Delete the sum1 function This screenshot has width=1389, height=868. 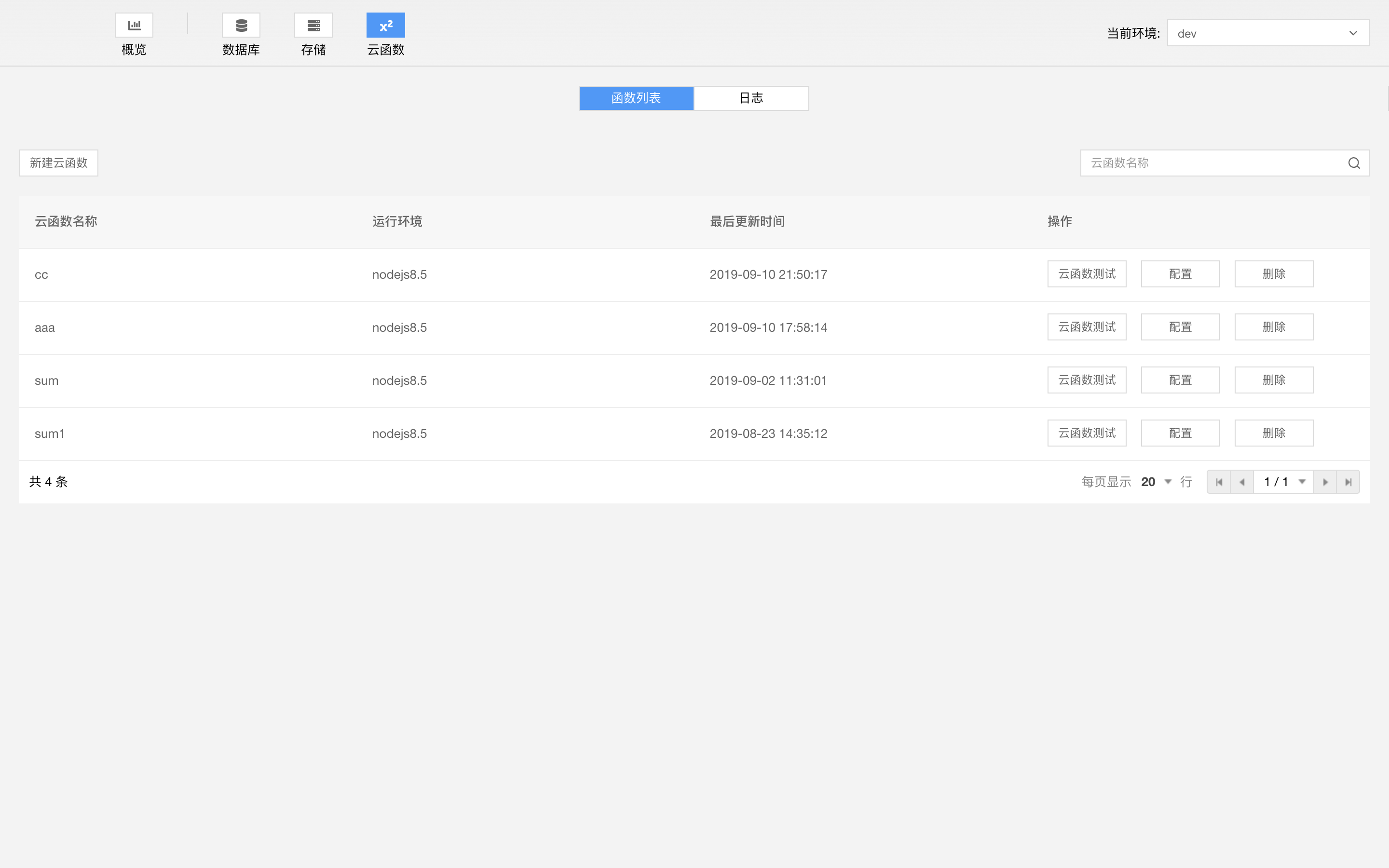coord(1274,433)
